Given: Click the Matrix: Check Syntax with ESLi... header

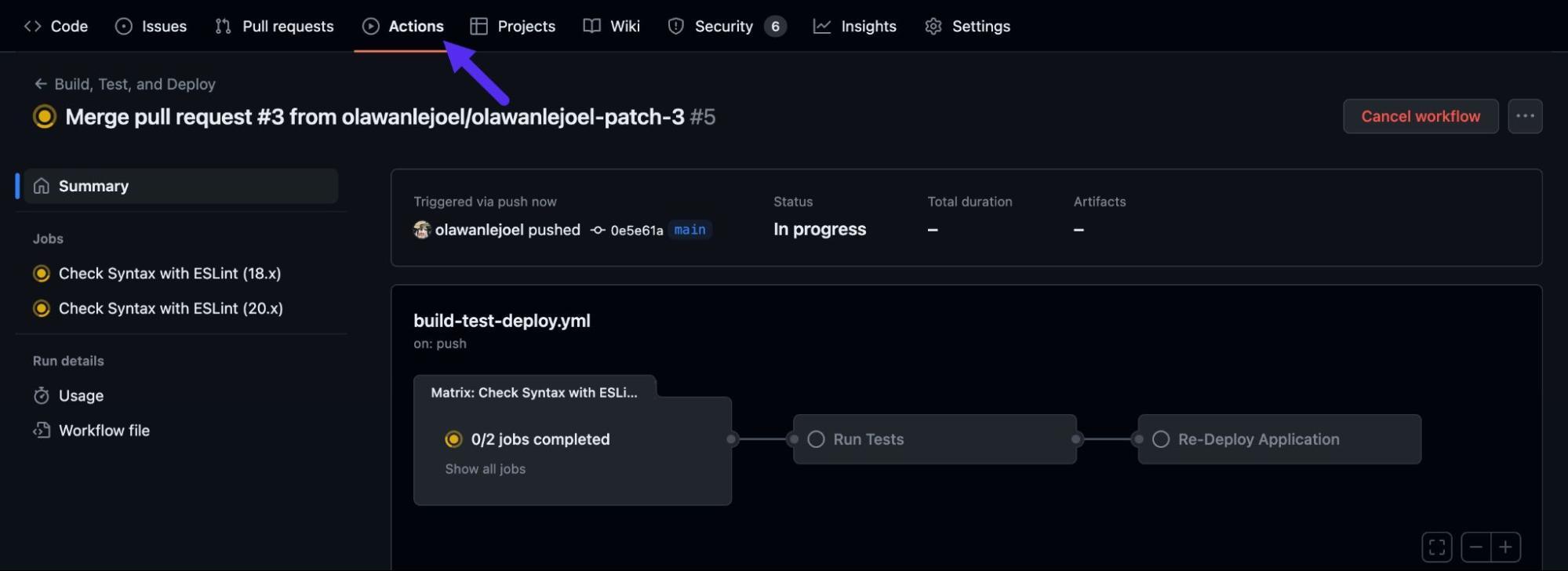Looking at the screenshot, I should click(534, 392).
